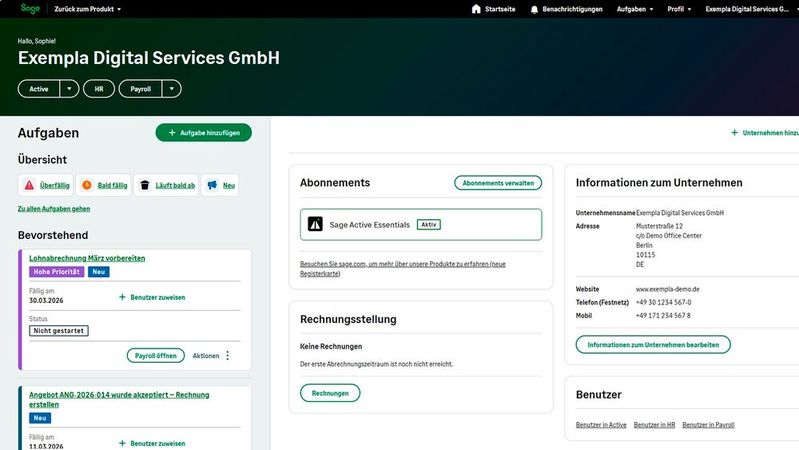
Task: Open the Aufgaben dropdown in top bar
Action: tap(635, 9)
